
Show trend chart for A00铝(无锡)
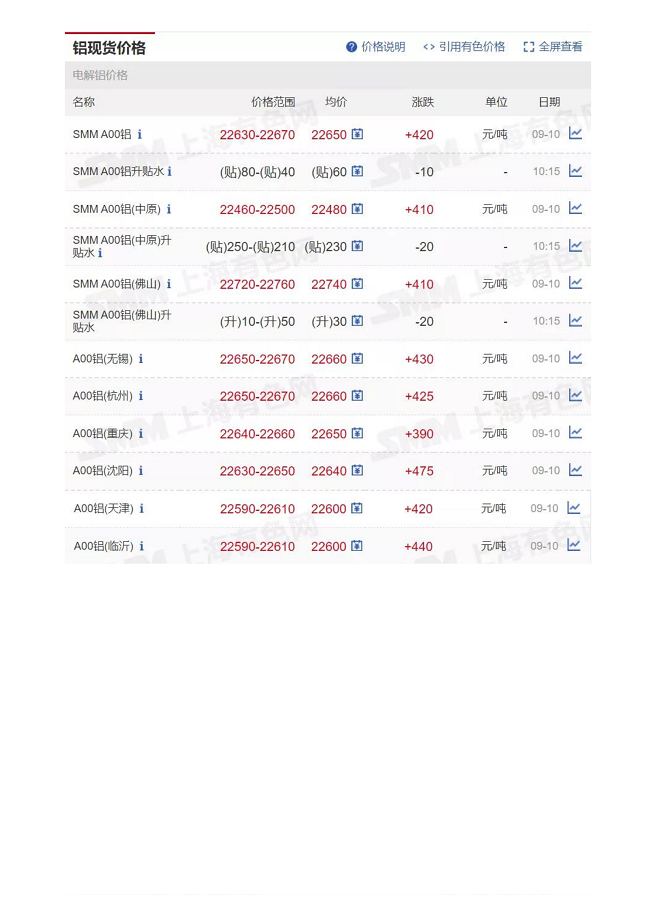click(575, 358)
